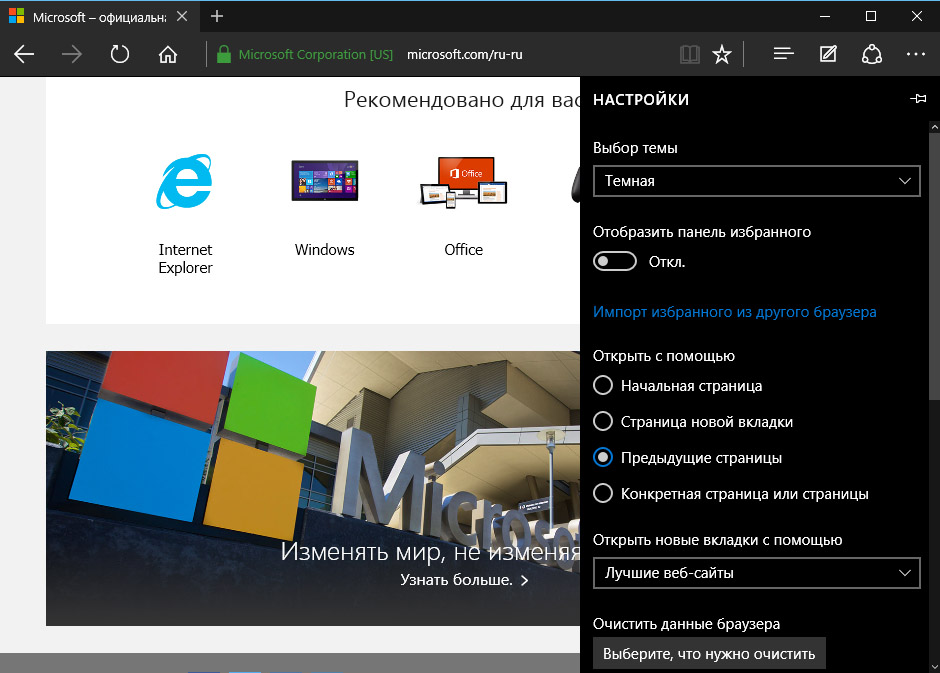Click the 'Узнать больше' link
This screenshot has width=940, height=673.
(465, 580)
